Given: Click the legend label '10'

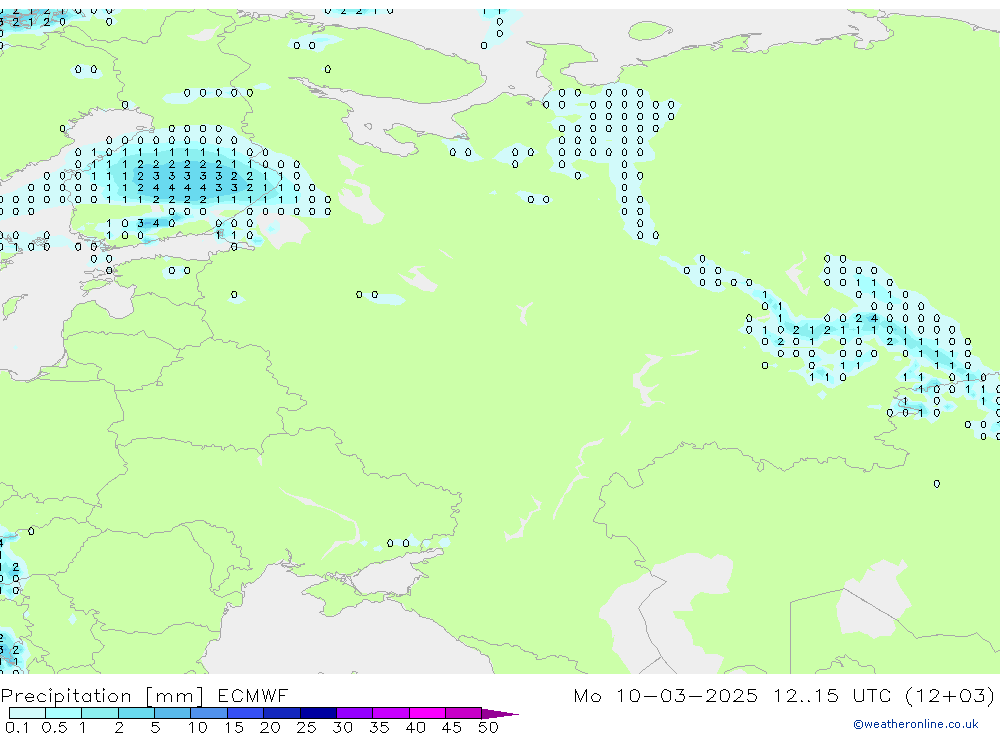Looking at the screenshot, I should pos(198,727).
